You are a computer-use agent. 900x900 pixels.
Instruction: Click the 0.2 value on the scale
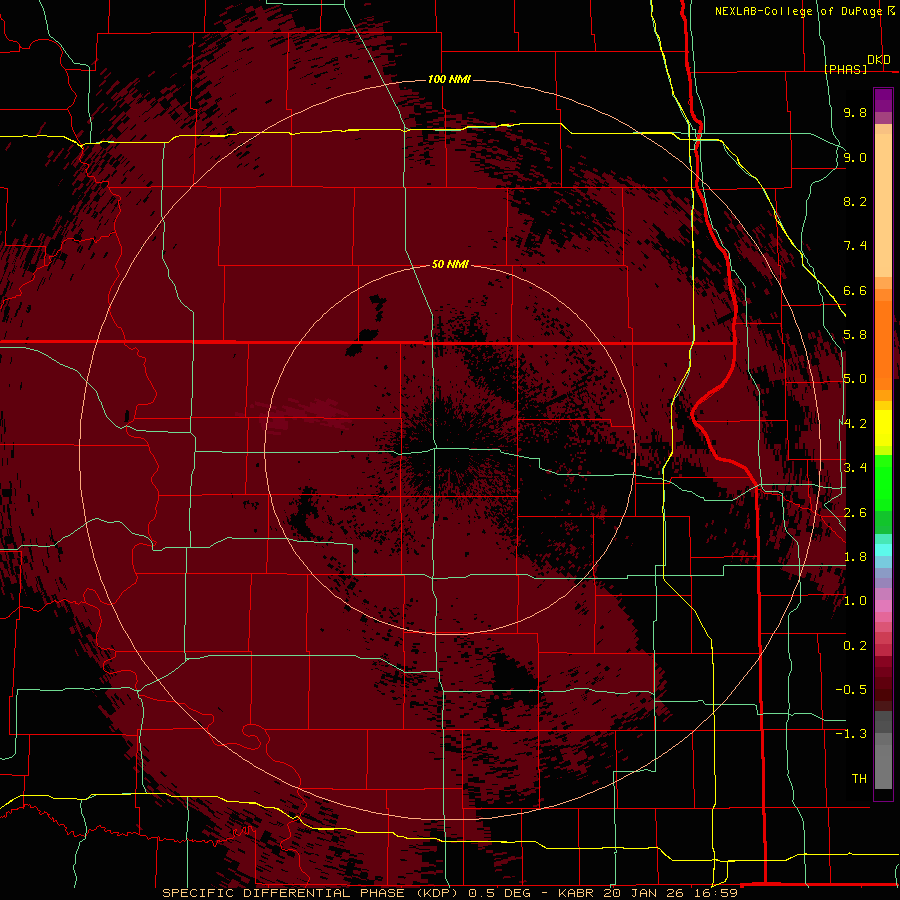tap(855, 646)
